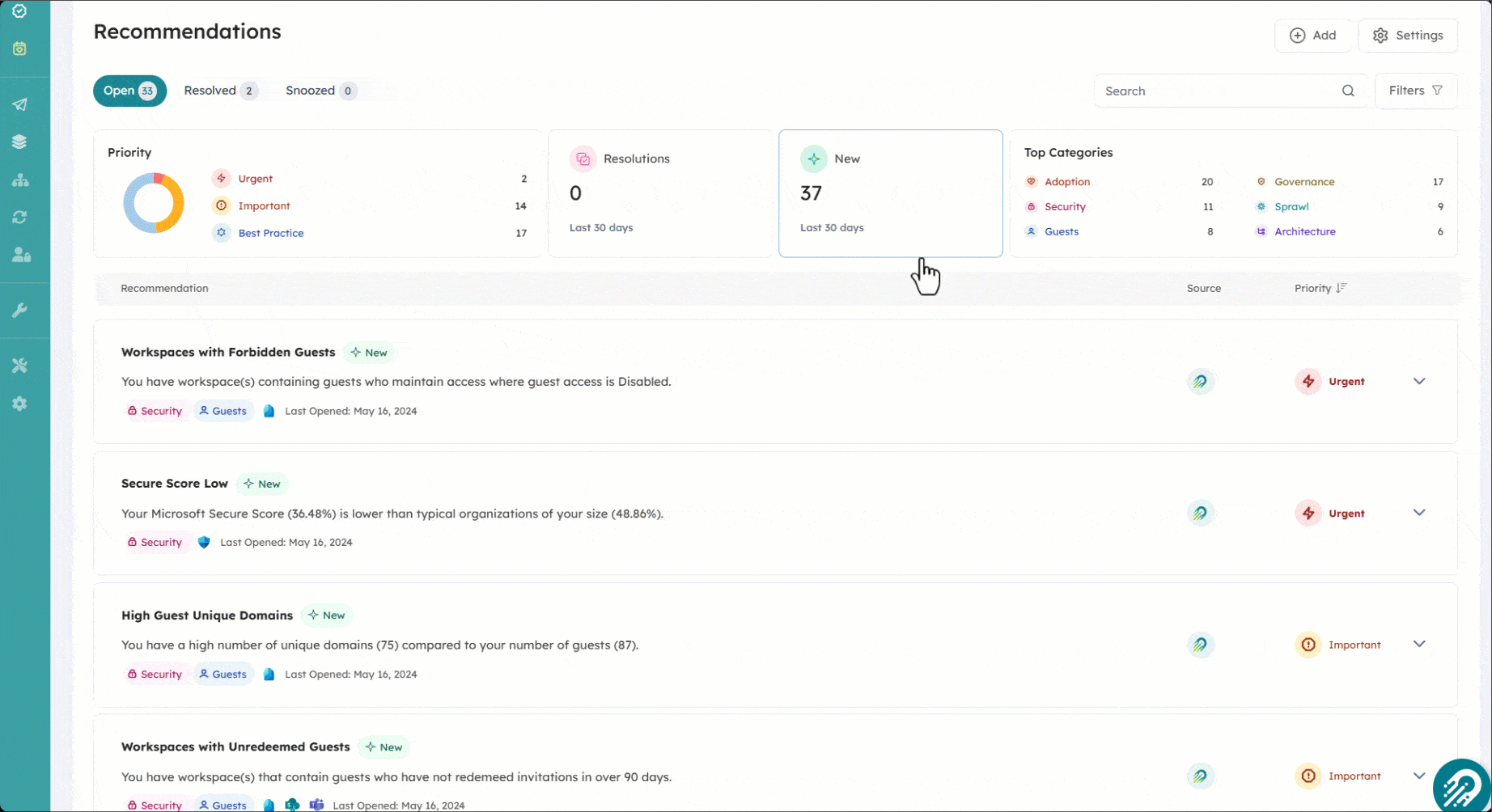
Task: Select the paper plane send icon in sidebar
Action: tap(19, 104)
